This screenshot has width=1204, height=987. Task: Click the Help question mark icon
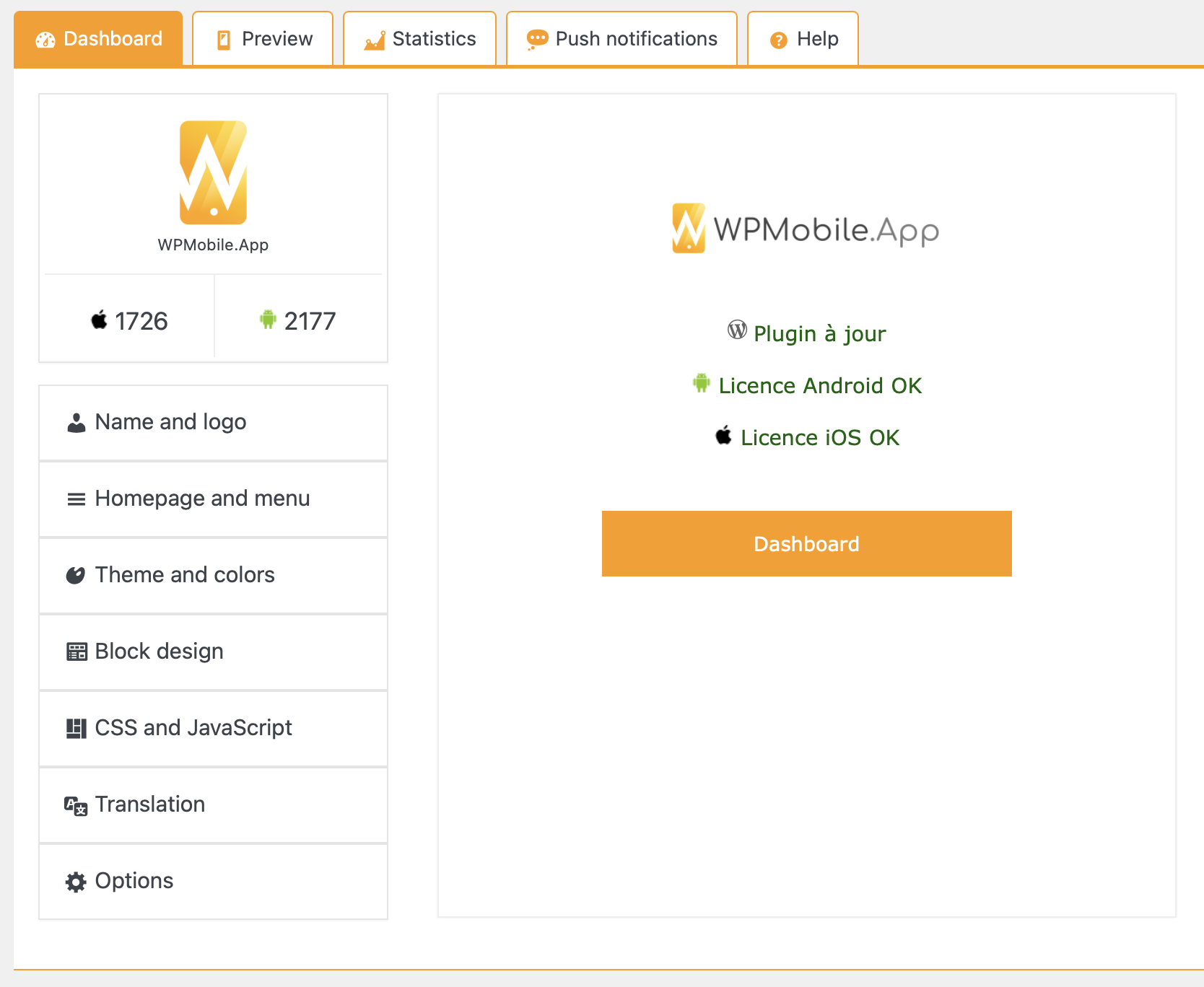(778, 40)
